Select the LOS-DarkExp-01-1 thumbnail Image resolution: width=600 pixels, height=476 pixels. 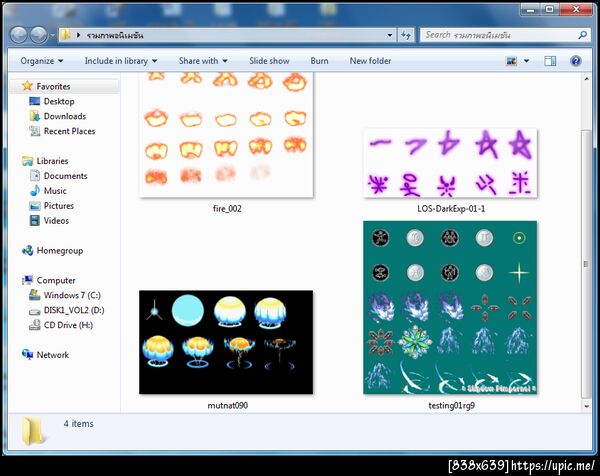coord(450,163)
